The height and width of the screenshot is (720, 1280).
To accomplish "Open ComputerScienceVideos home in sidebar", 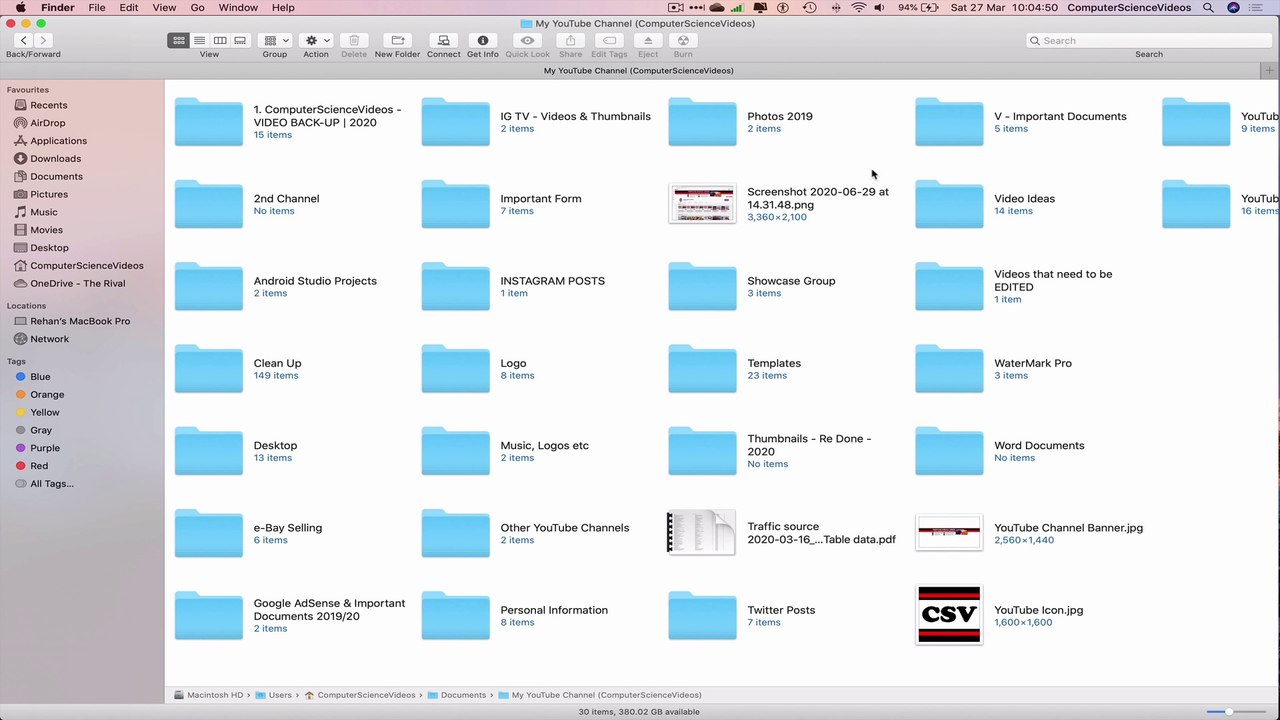I will click(x=86, y=266).
